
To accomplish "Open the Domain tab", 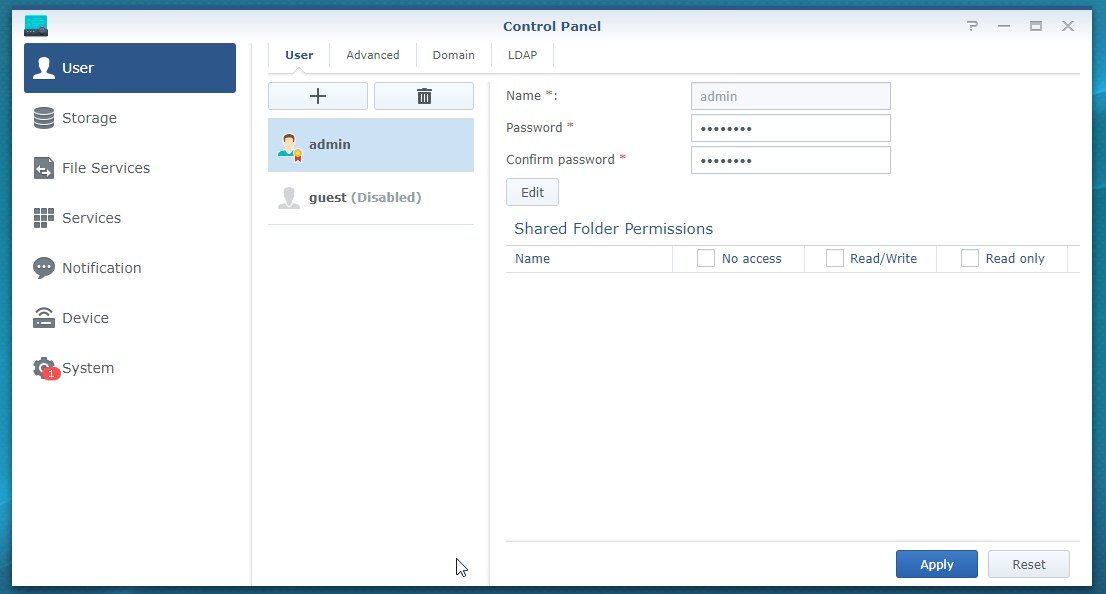I will [x=453, y=55].
